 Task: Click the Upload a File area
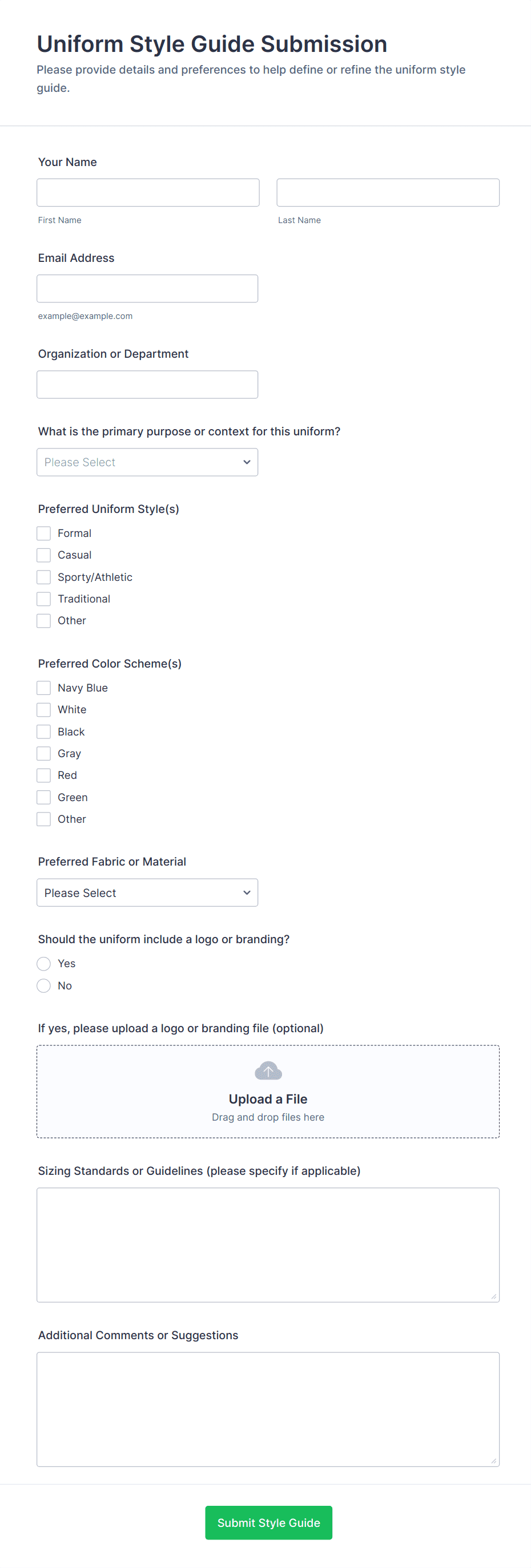[268, 1099]
